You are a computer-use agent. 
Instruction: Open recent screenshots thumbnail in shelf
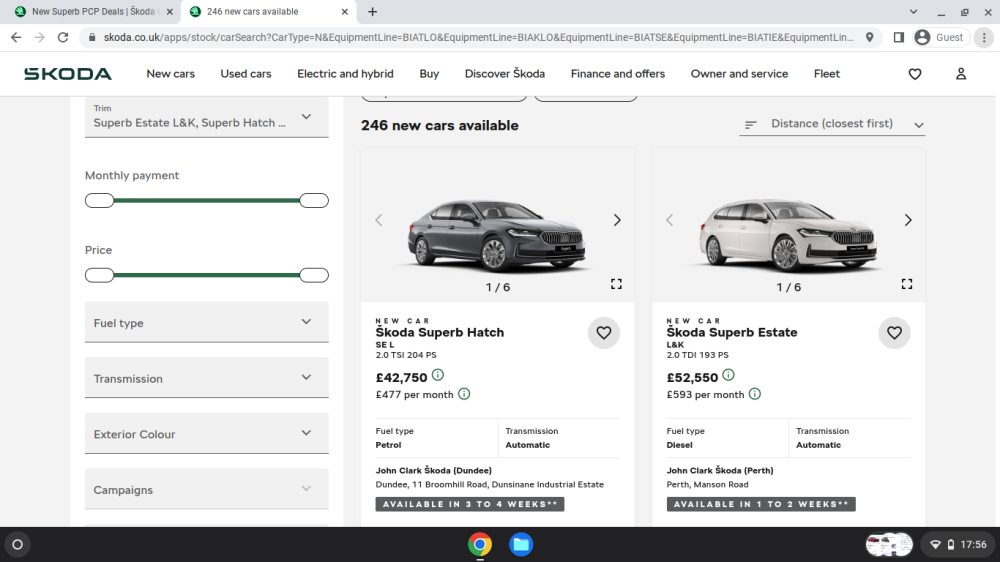(x=888, y=544)
